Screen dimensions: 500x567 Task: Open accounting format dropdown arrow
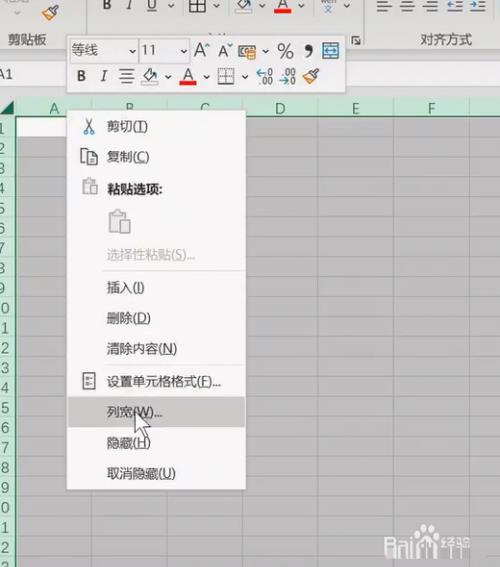pos(265,51)
